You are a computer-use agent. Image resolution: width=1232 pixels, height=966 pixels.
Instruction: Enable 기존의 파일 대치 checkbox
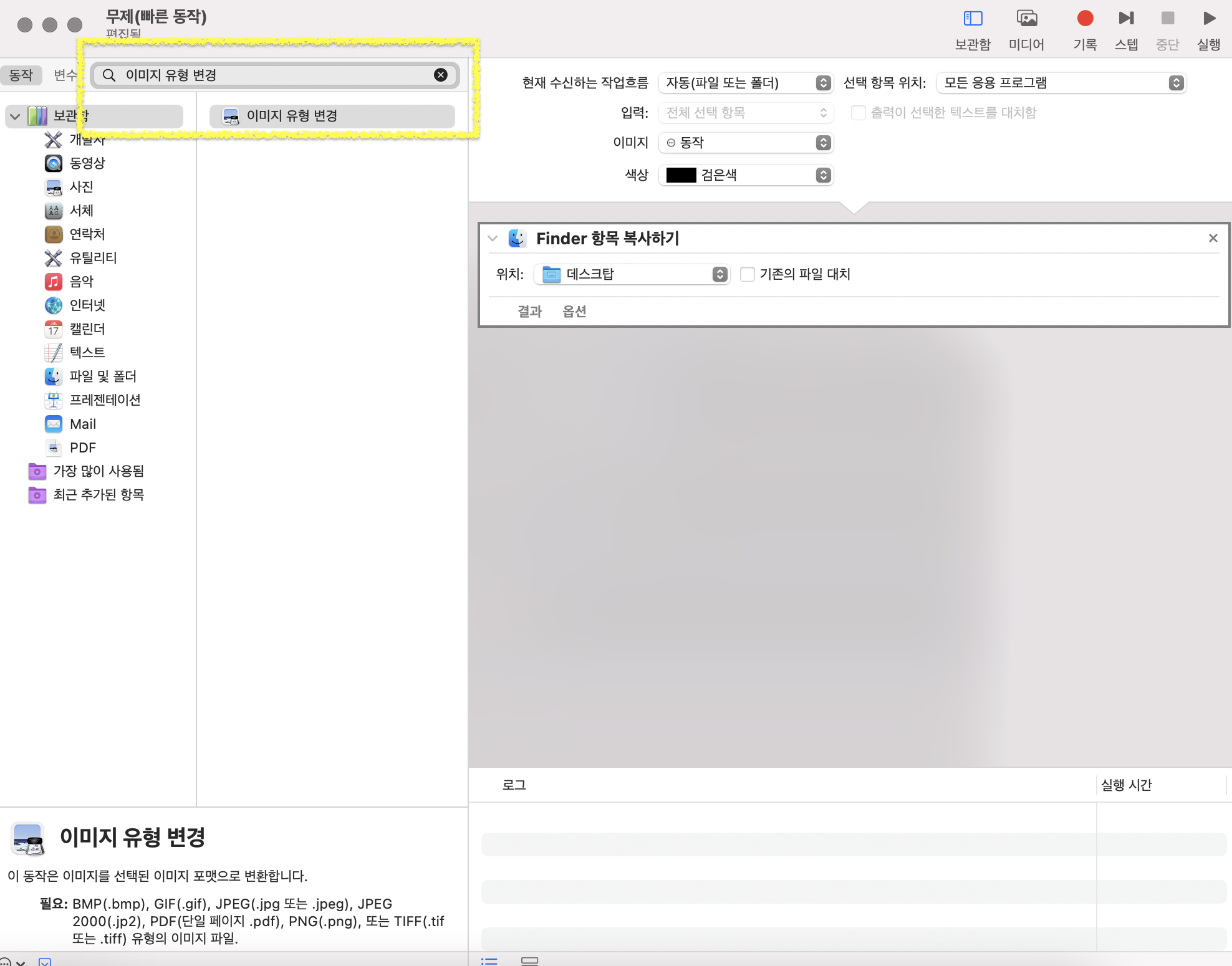748,274
